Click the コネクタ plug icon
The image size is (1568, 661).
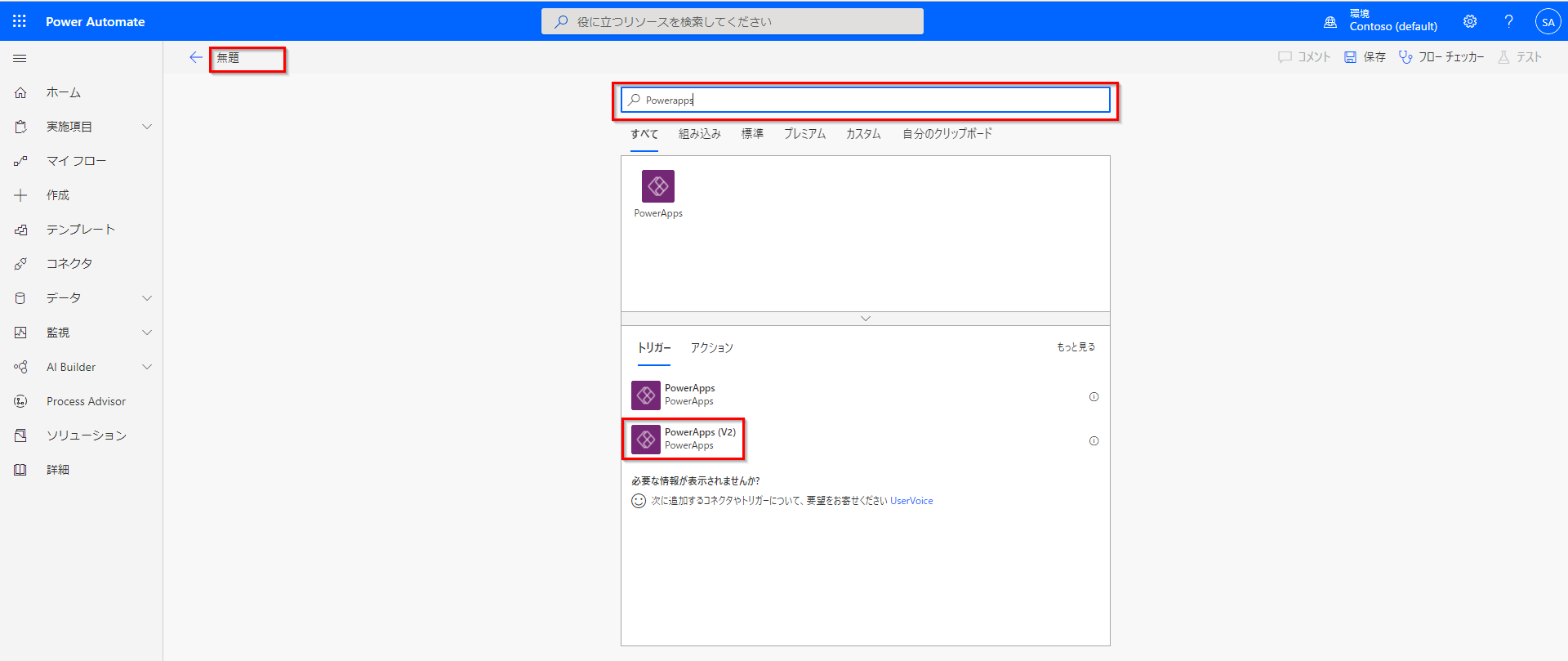click(20, 264)
